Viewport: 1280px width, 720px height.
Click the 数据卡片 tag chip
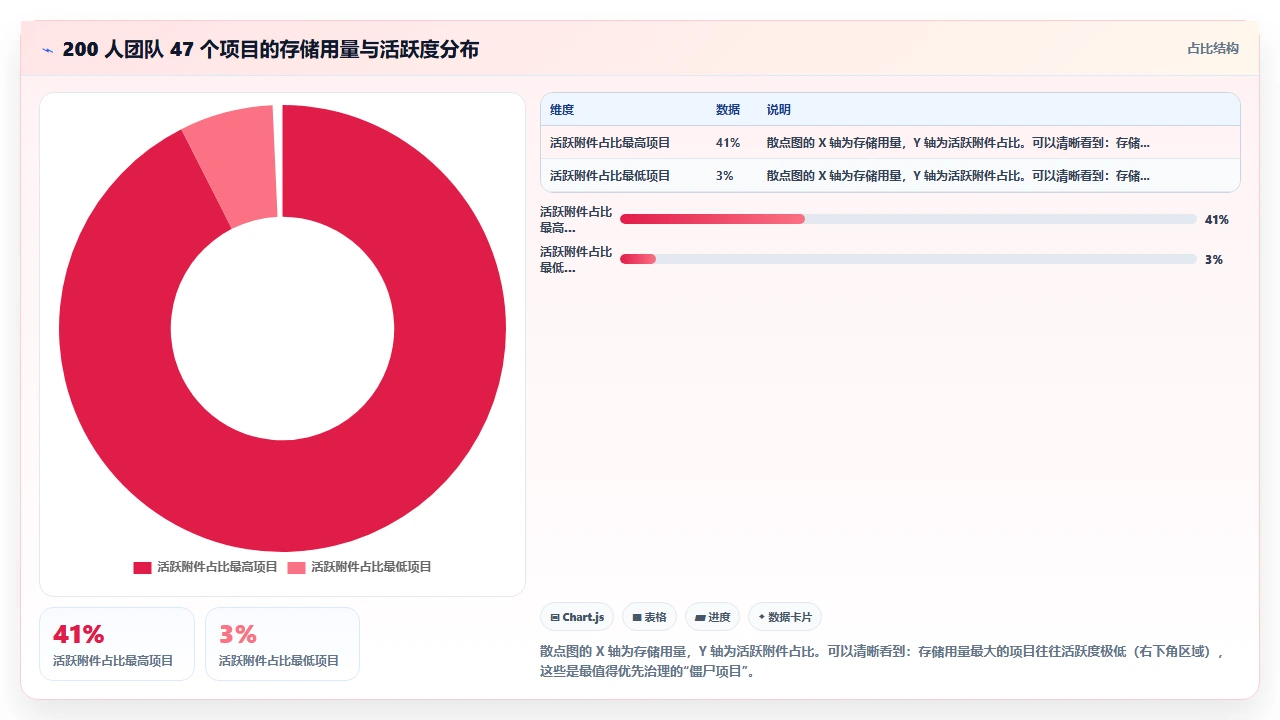pos(785,617)
